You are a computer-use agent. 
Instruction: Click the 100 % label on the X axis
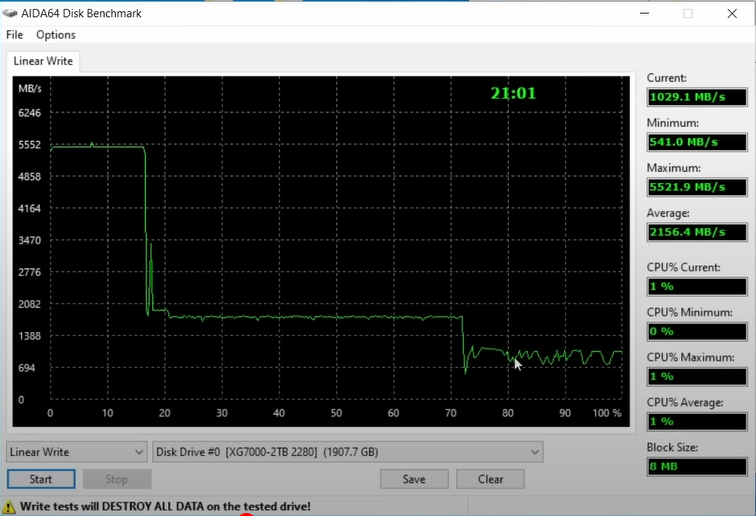[607, 413]
